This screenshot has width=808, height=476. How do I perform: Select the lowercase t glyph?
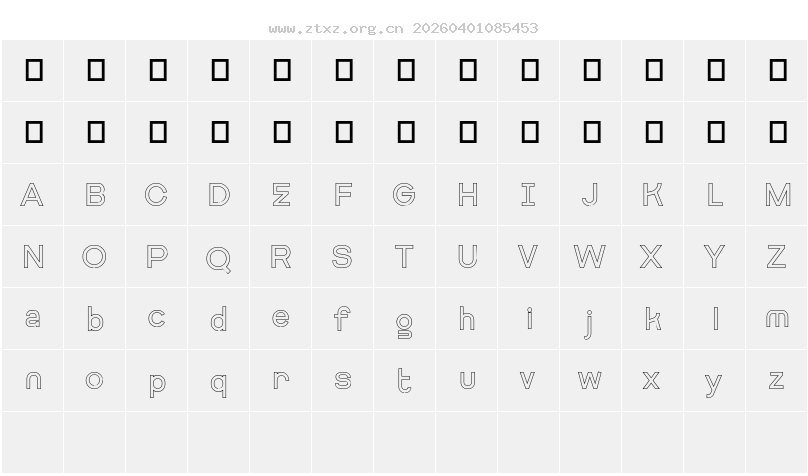coord(404,380)
